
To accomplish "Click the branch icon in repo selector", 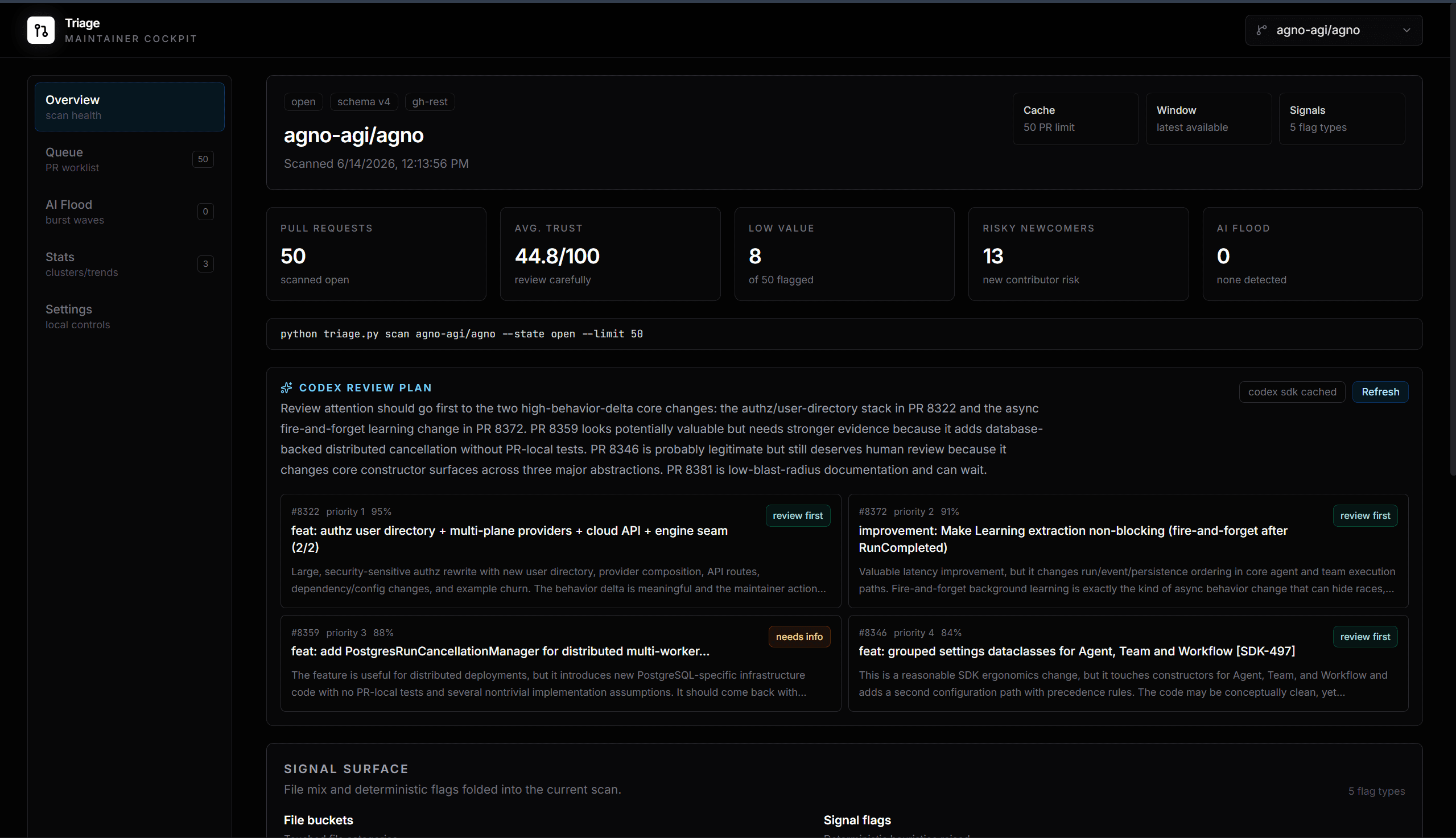I will tap(1261, 30).
